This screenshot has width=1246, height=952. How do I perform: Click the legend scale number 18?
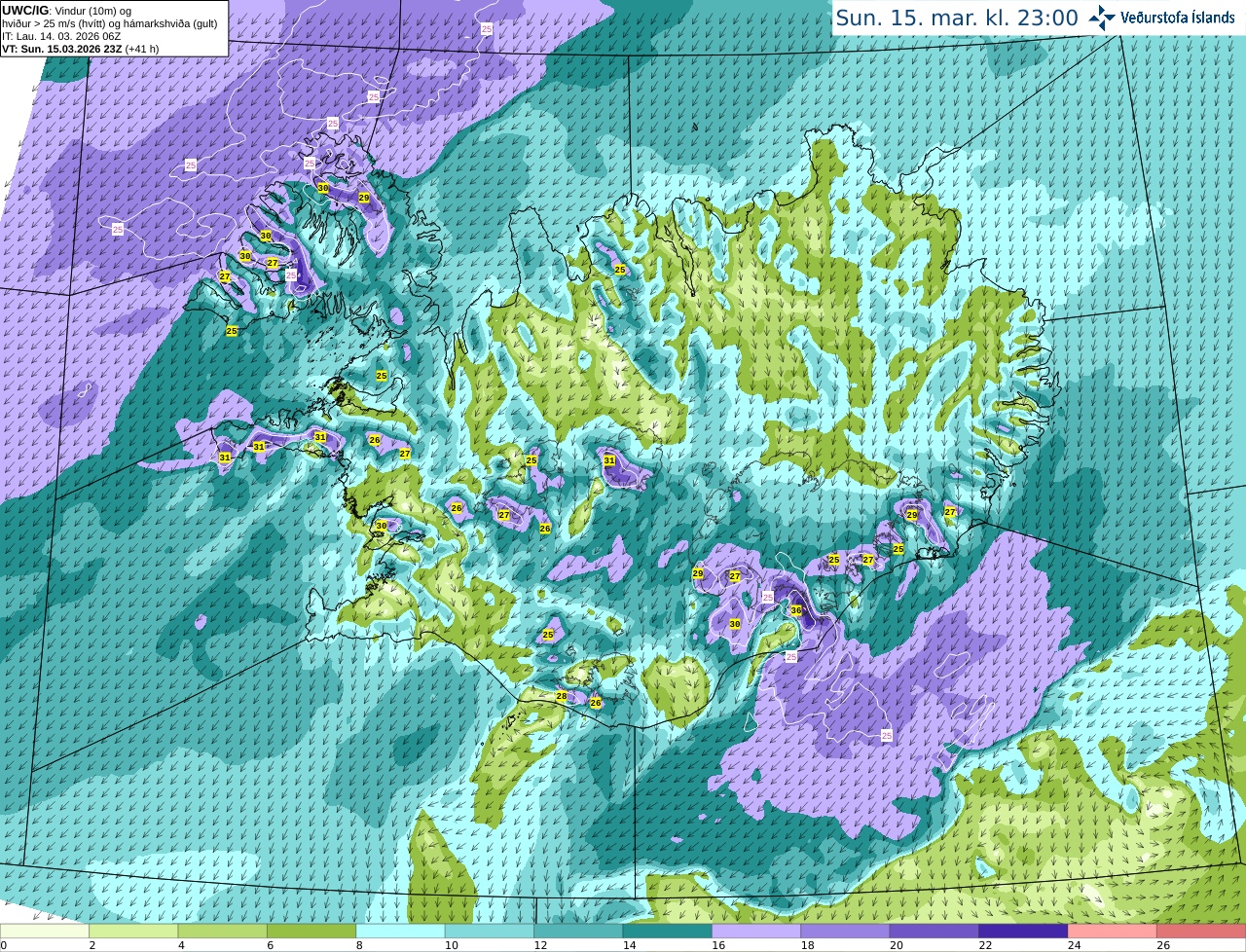coord(806,945)
